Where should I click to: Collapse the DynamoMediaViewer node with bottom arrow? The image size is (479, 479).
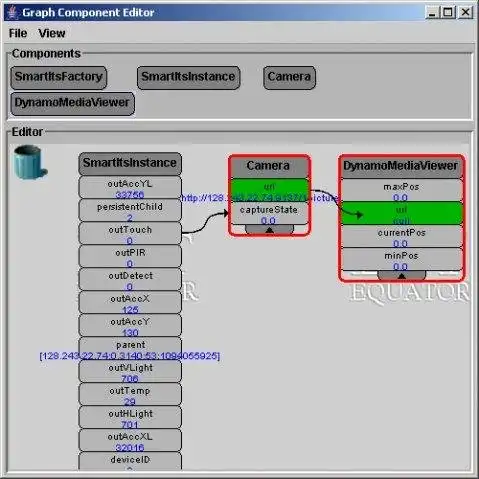(401, 275)
